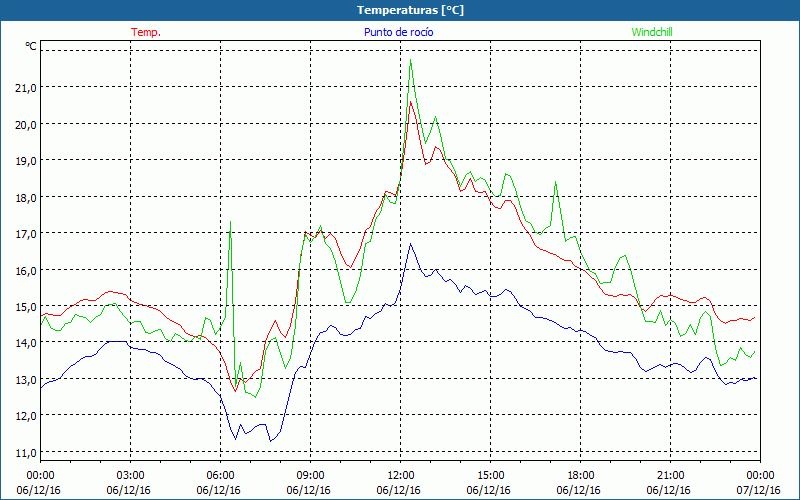Screen dimensions: 800x500
Task: Click the 03:00 time axis label
Action: point(131,476)
